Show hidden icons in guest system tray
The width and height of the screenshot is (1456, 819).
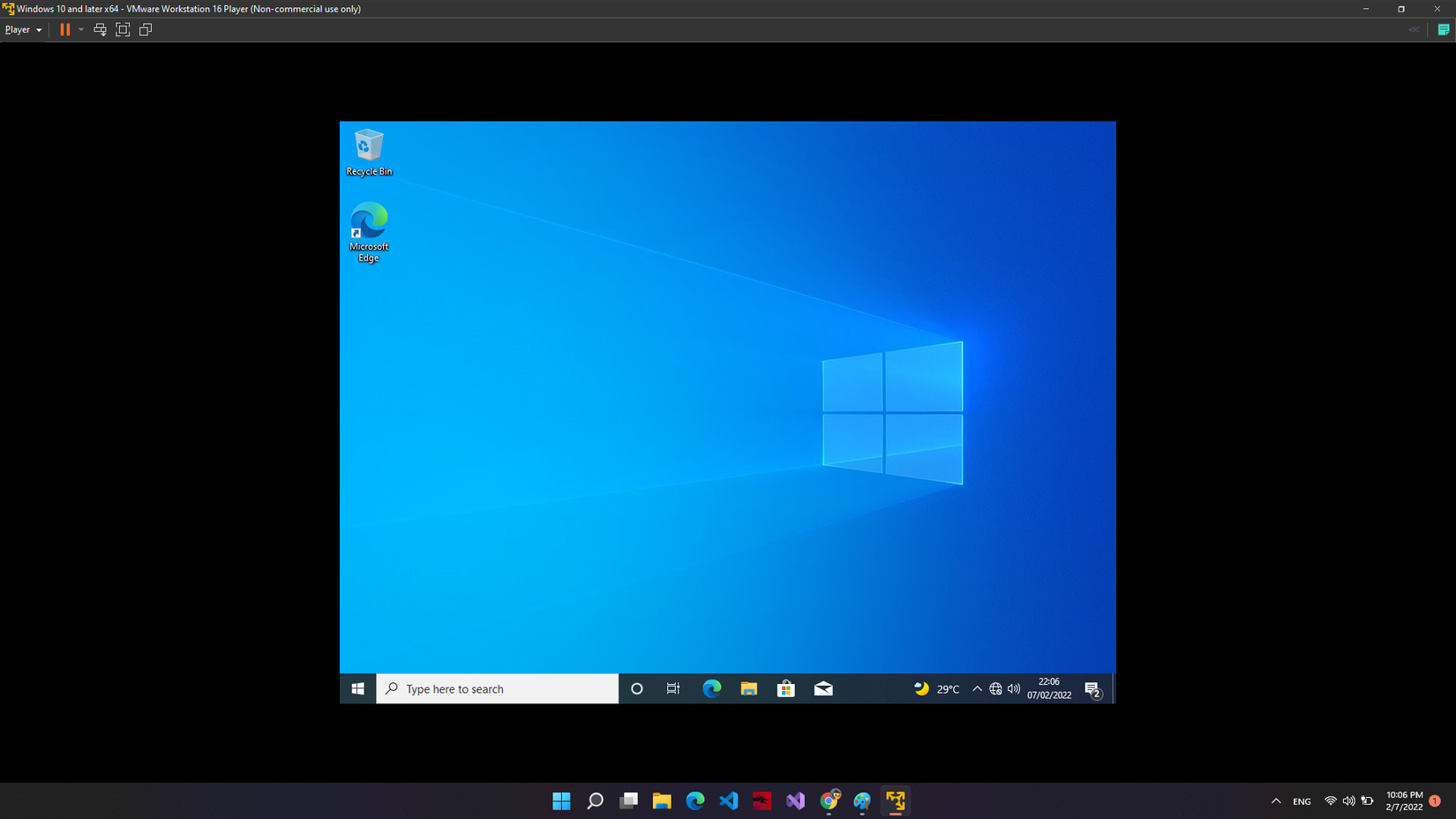pos(977,688)
